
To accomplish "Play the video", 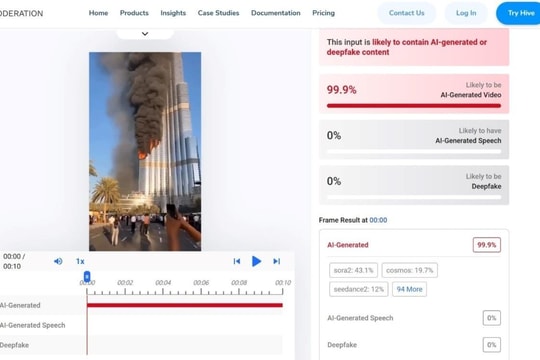I will (x=256, y=261).
